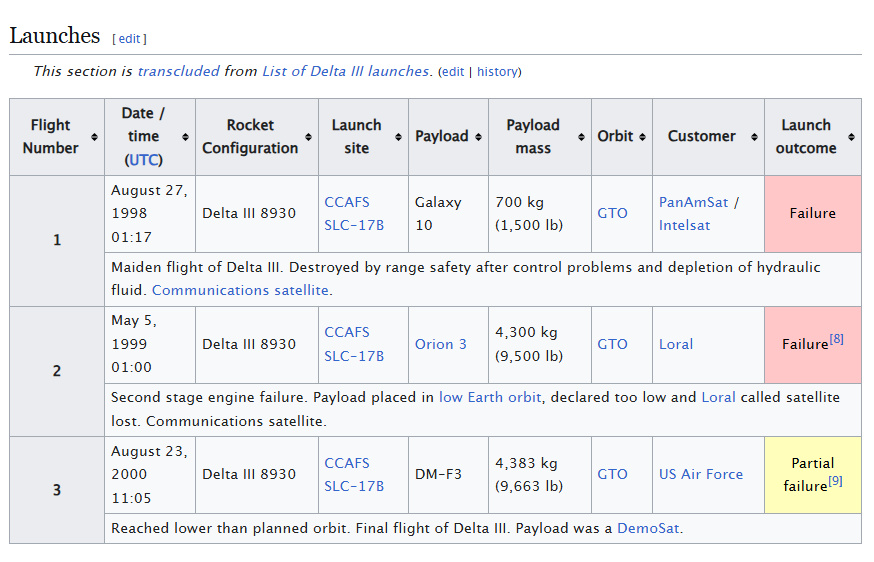Screen dimensions: 874x562
Task: Open List of Delta III launches link
Action: (x=346, y=71)
